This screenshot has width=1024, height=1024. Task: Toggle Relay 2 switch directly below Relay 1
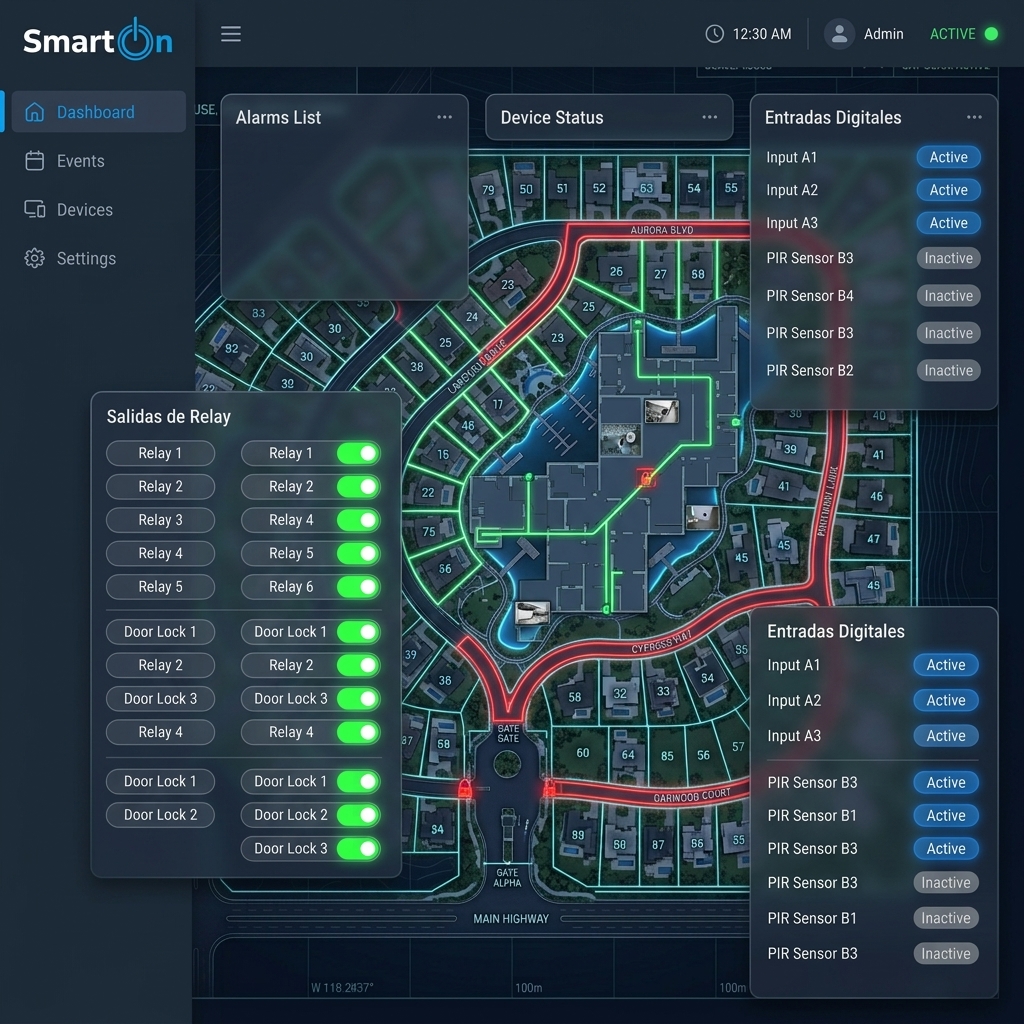[359, 487]
